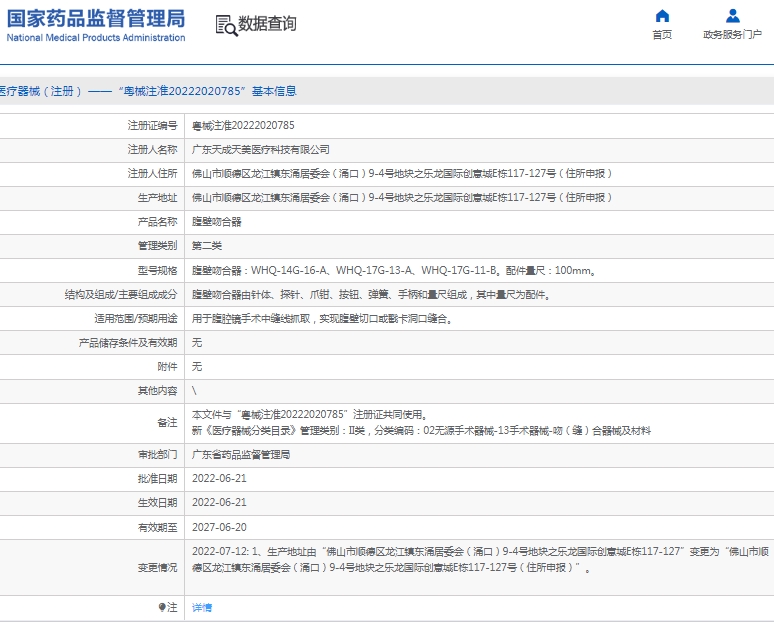Click the 生产地址 row label
Image resolution: width=774 pixels, height=622 pixels.
[x=157, y=197]
